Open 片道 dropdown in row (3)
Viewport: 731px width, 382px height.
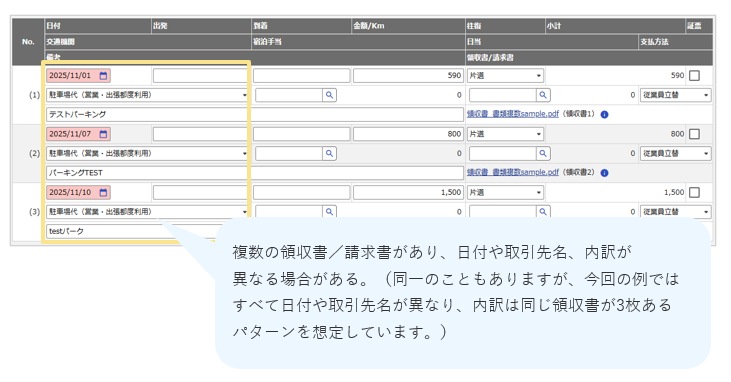(x=505, y=193)
